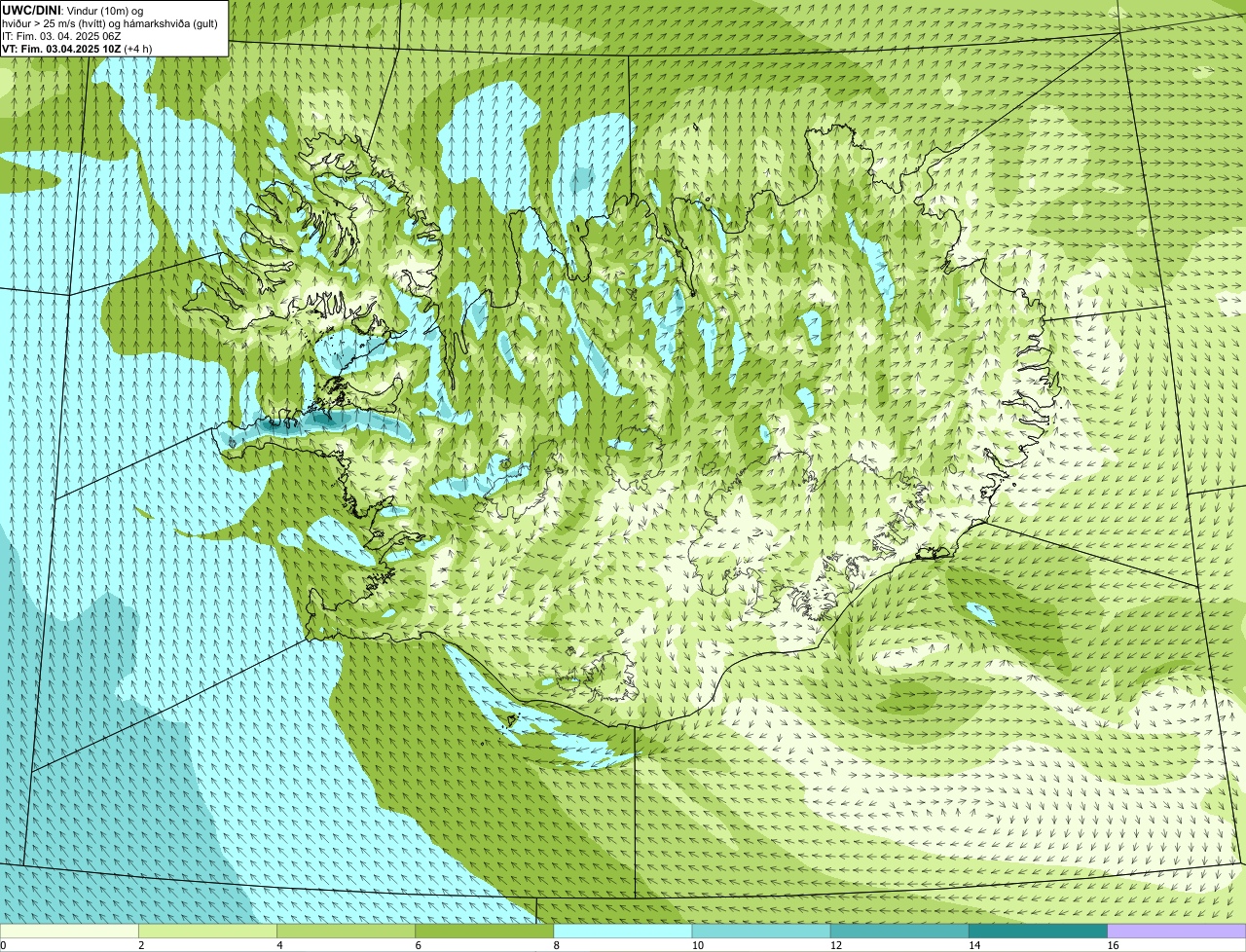Click the dark green 6–8 m/s legend swatch

click(x=485, y=932)
